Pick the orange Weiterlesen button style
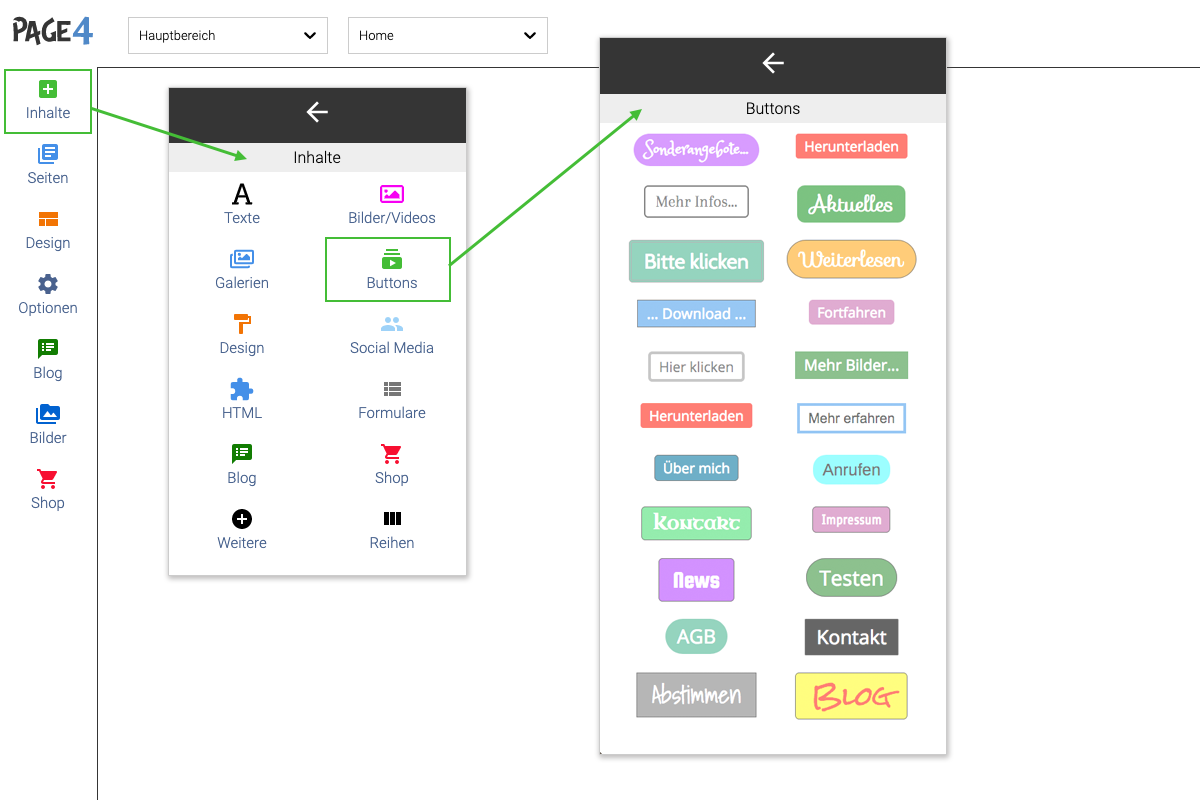Image resolution: width=1200 pixels, height=800 pixels. [851, 259]
